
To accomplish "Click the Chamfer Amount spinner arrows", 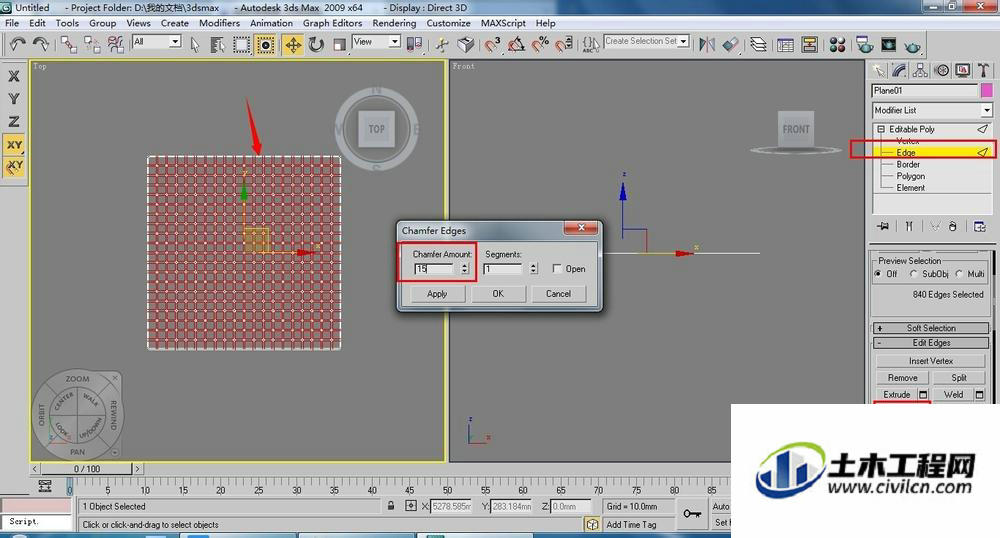I will point(465,269).
